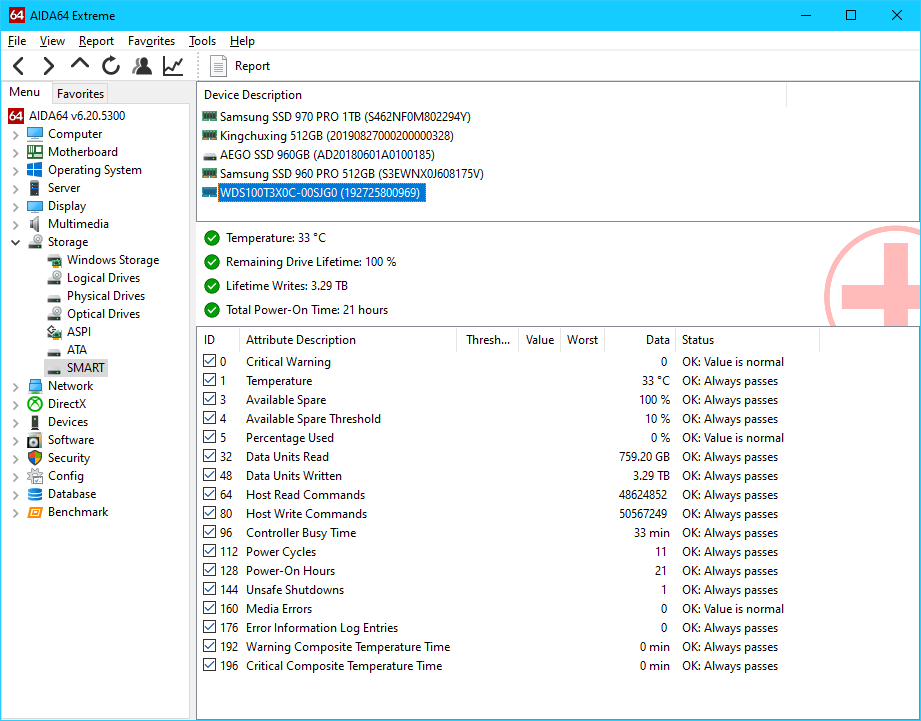
Task: Click the Motherboard icon in tree
Action: click(x=35, y=152)
